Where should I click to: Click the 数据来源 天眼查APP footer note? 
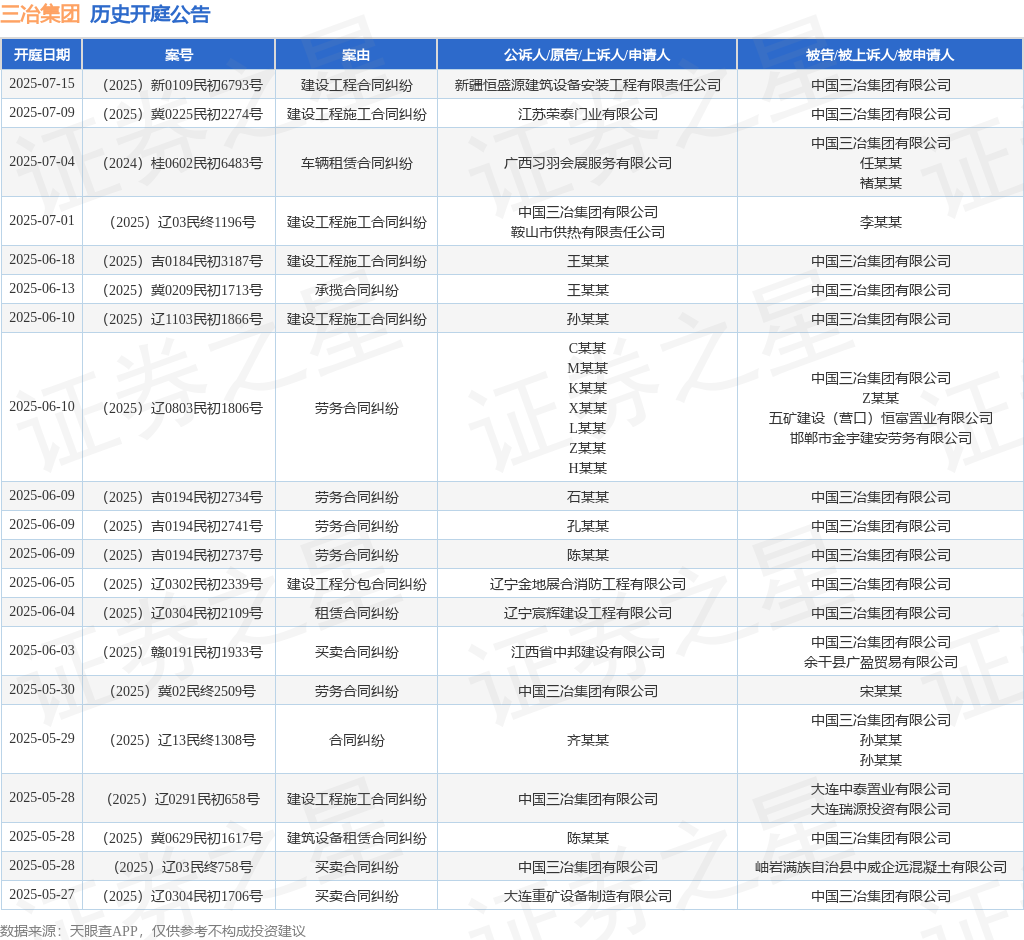pyautogui.click(x=152, y=930)
